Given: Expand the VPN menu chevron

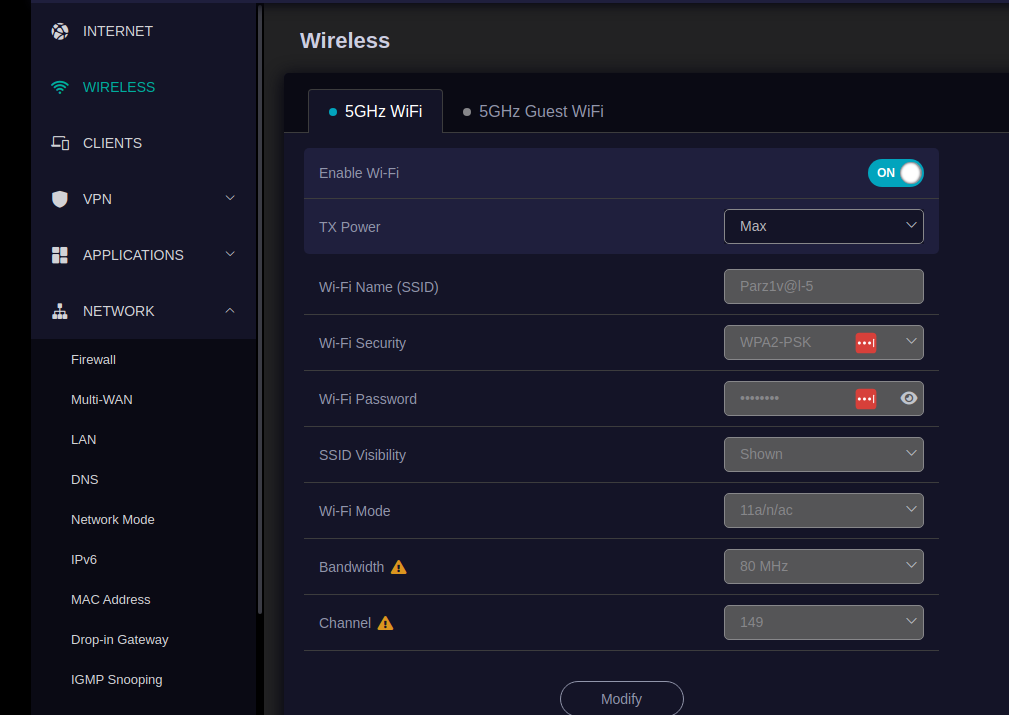Looking at the screenshot, I should tap(230, 198).
